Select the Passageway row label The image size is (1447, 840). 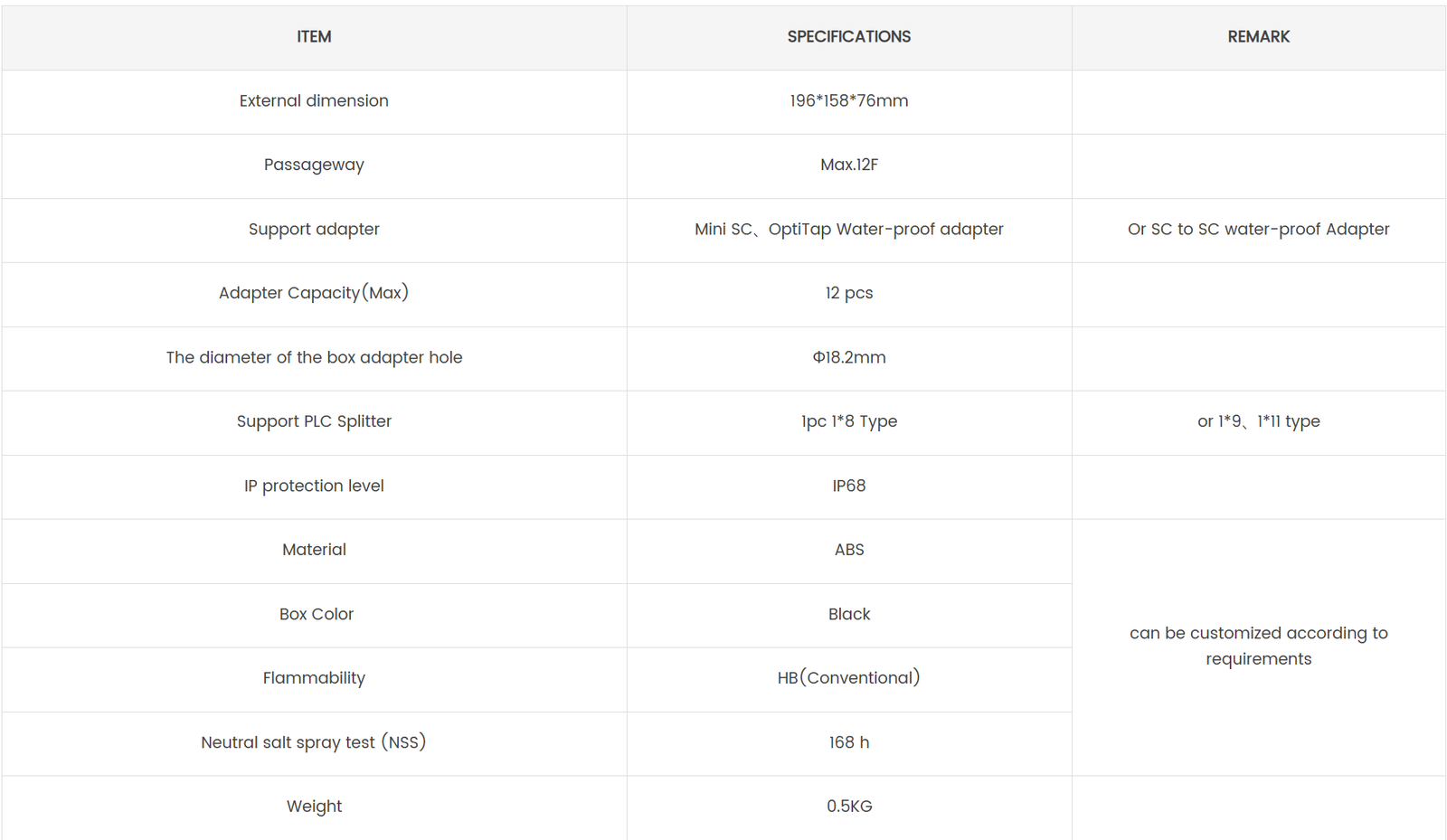point(314,165)
